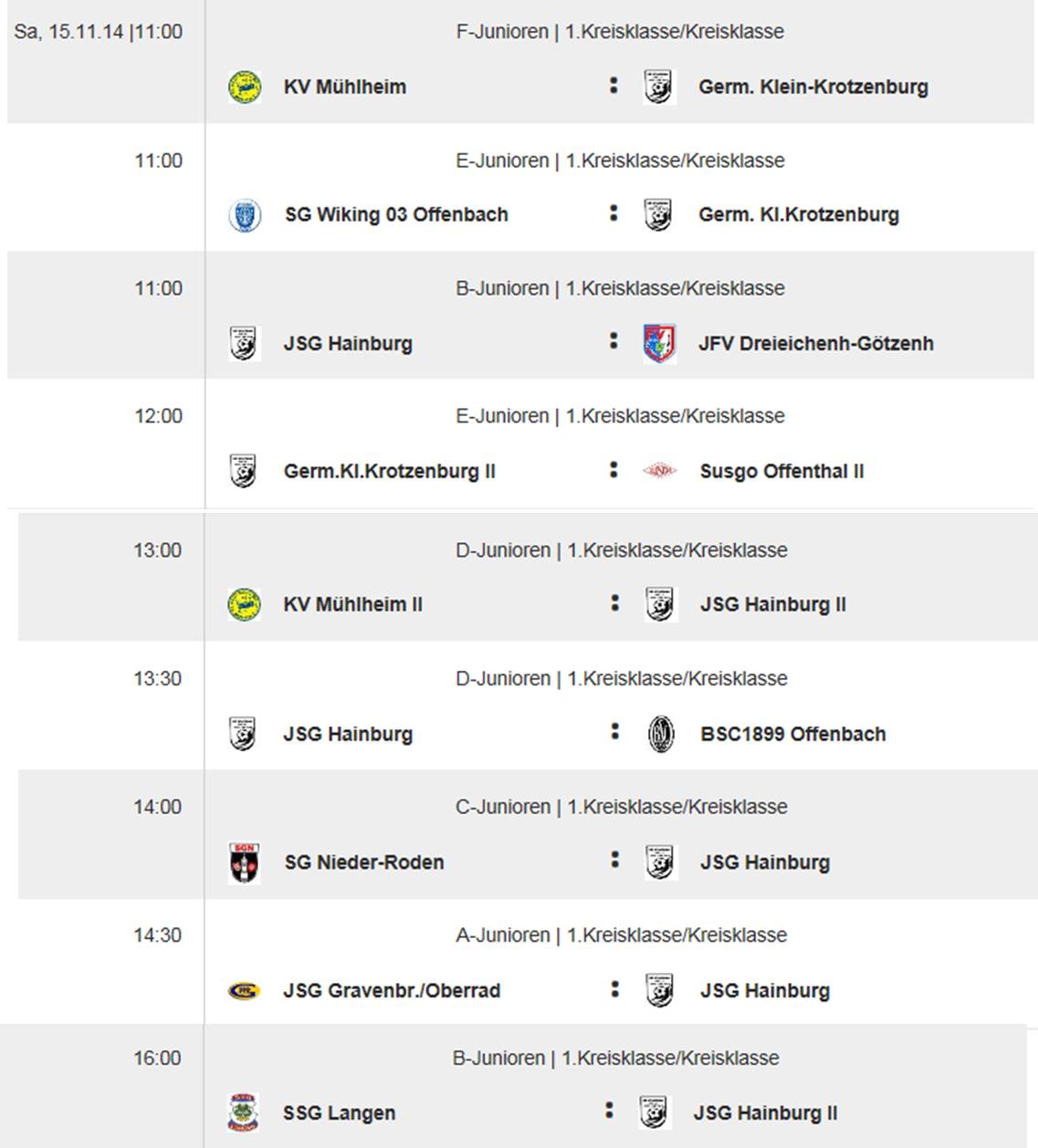Select the JSG Gravenbr./Oberrad team name

tap(392, 990)
